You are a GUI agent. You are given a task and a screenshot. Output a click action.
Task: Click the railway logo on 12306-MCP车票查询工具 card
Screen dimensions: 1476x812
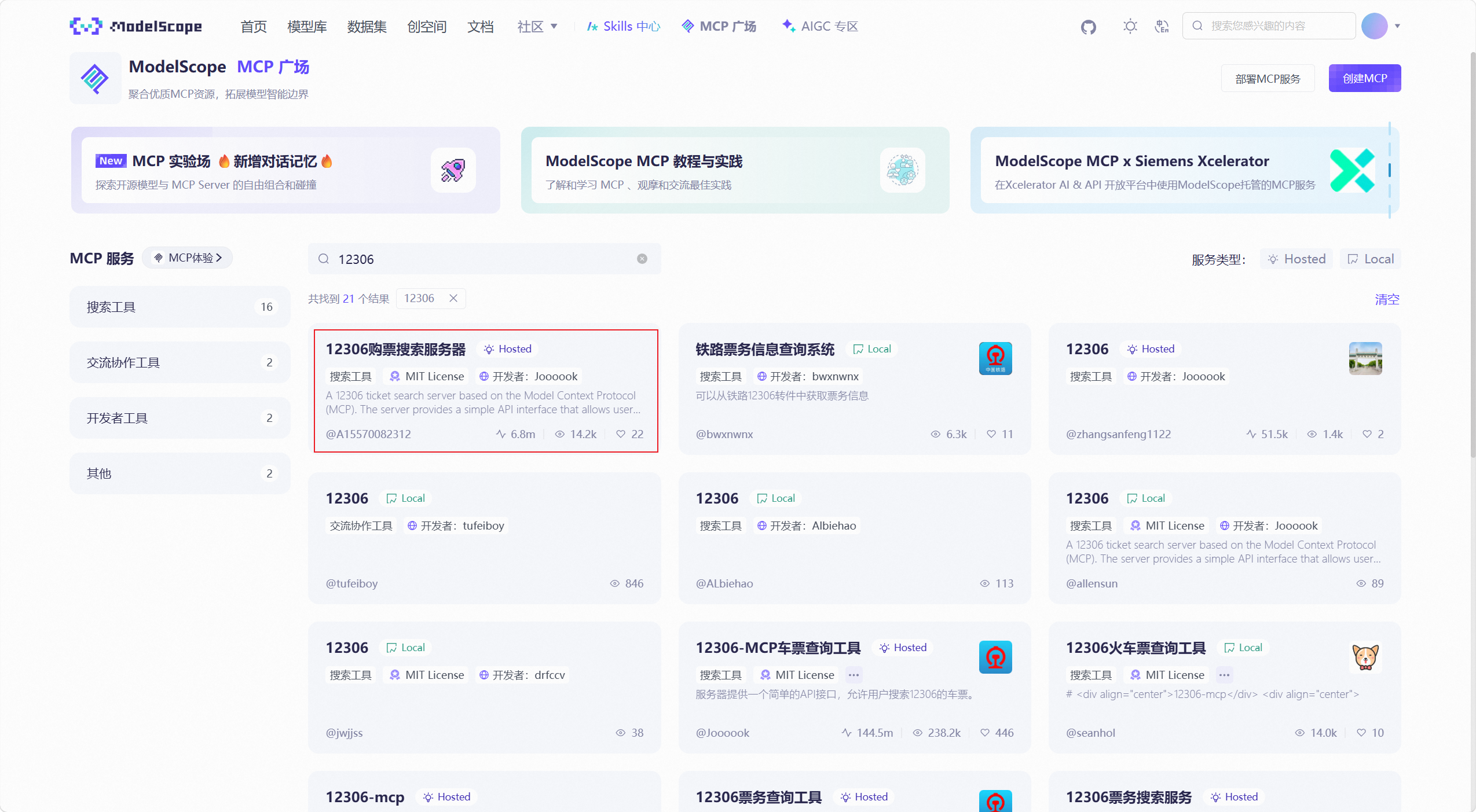995,657
